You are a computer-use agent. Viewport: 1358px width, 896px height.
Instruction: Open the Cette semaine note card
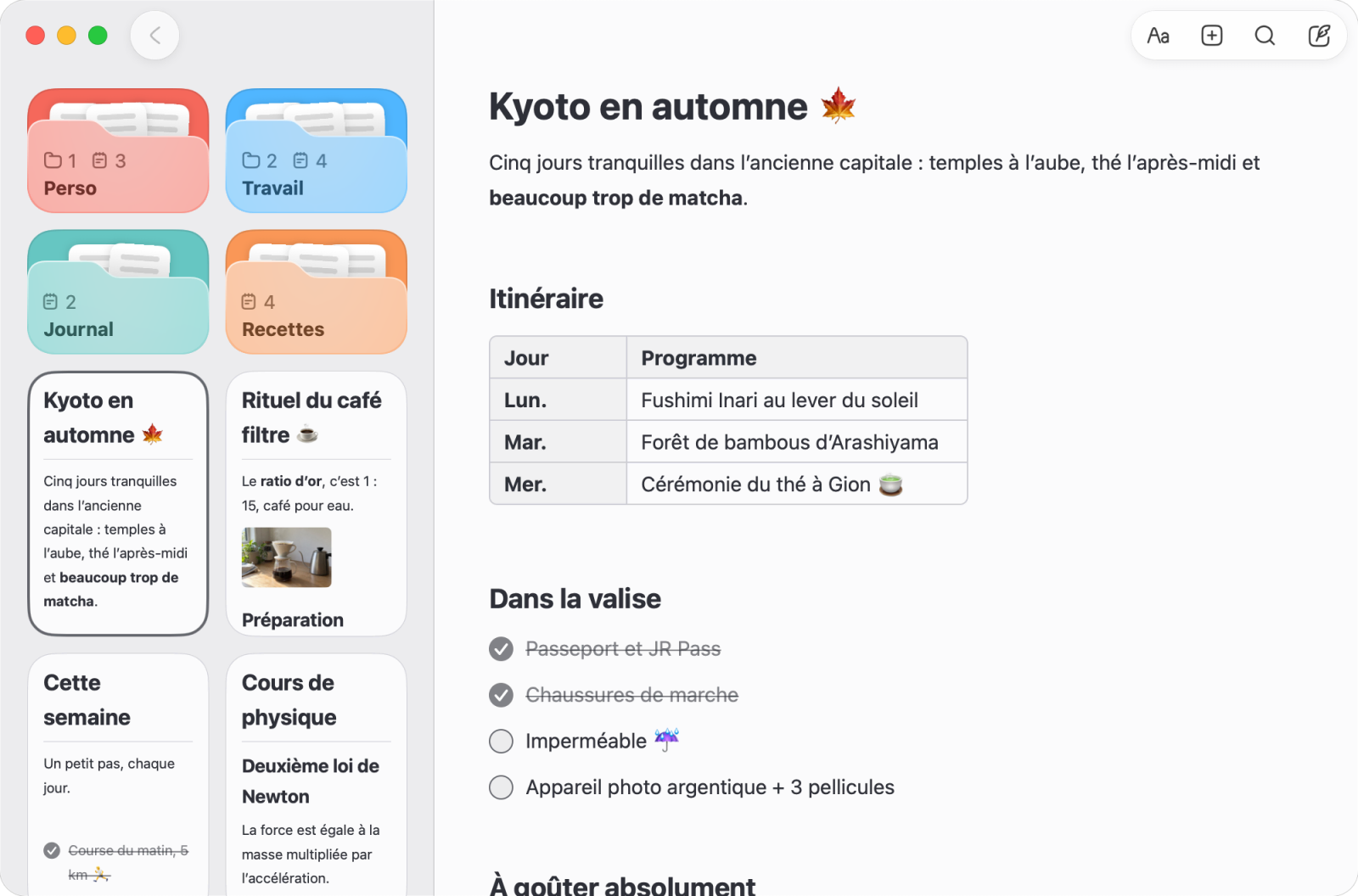118,775
